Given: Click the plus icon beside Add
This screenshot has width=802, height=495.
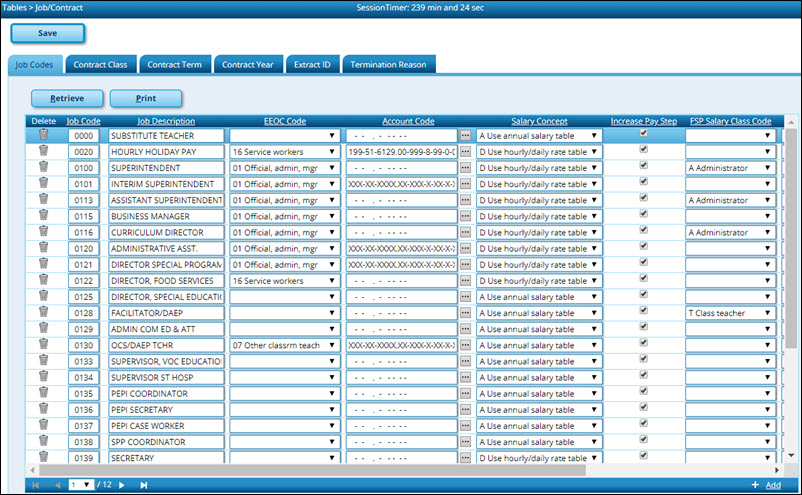Looking at the screenshot, I should tap(755, 485).
